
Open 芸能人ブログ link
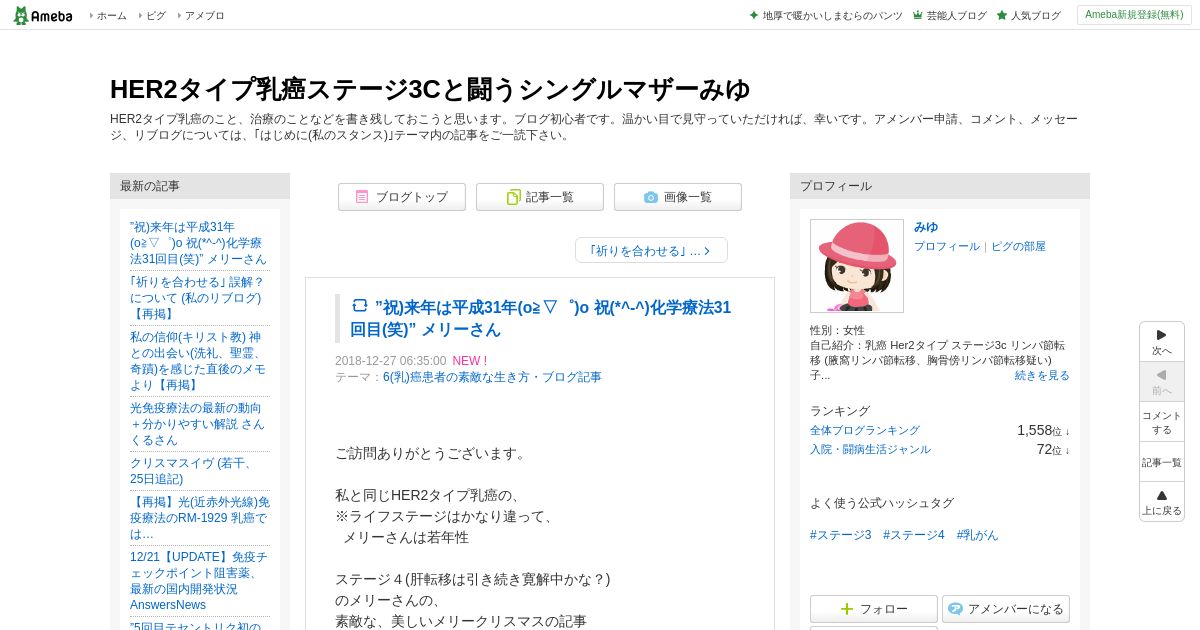956,16
